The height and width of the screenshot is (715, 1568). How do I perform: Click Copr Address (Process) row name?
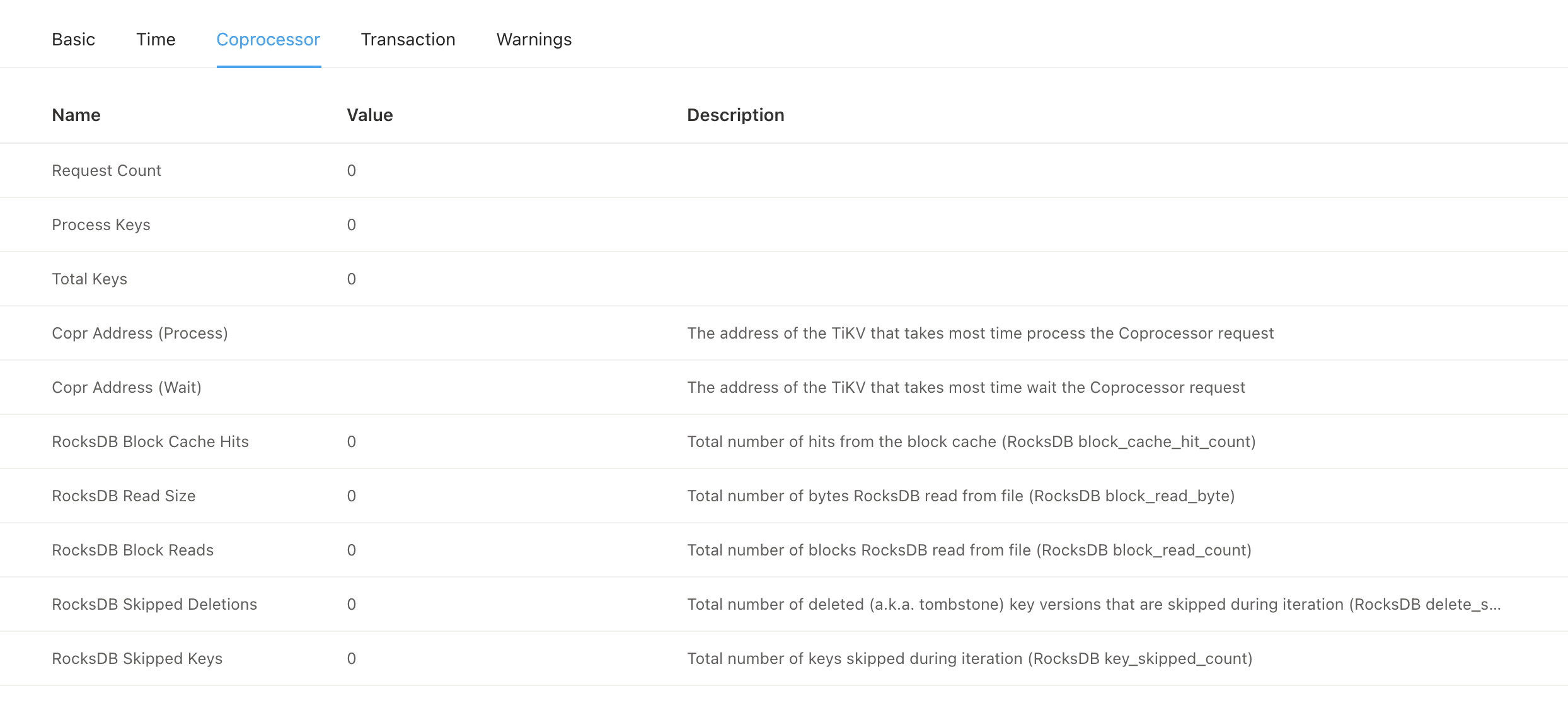140,334
